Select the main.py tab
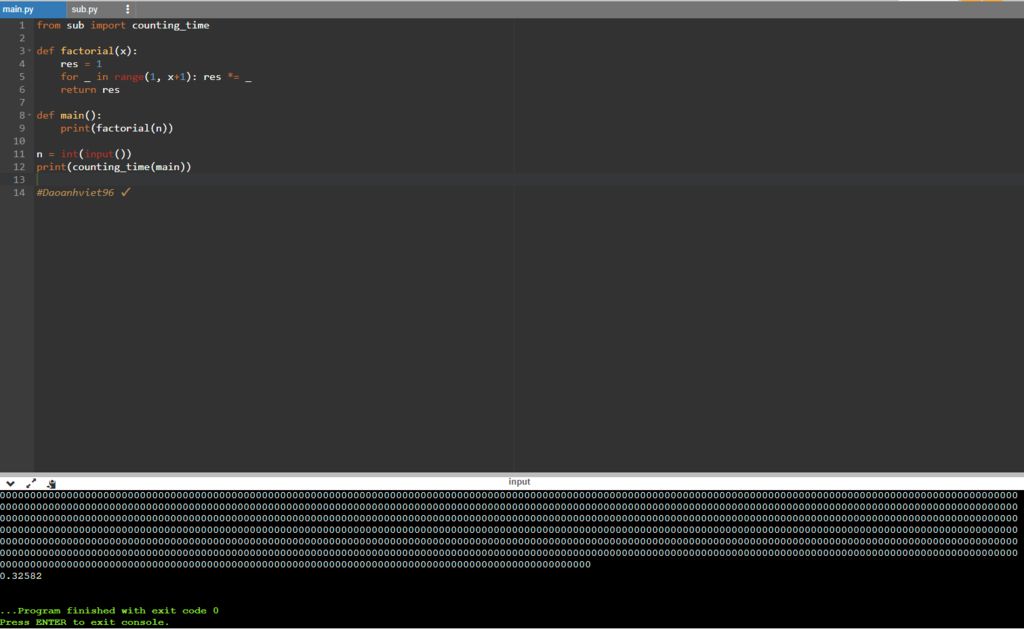1024x629 pixels. coord(18,9)
